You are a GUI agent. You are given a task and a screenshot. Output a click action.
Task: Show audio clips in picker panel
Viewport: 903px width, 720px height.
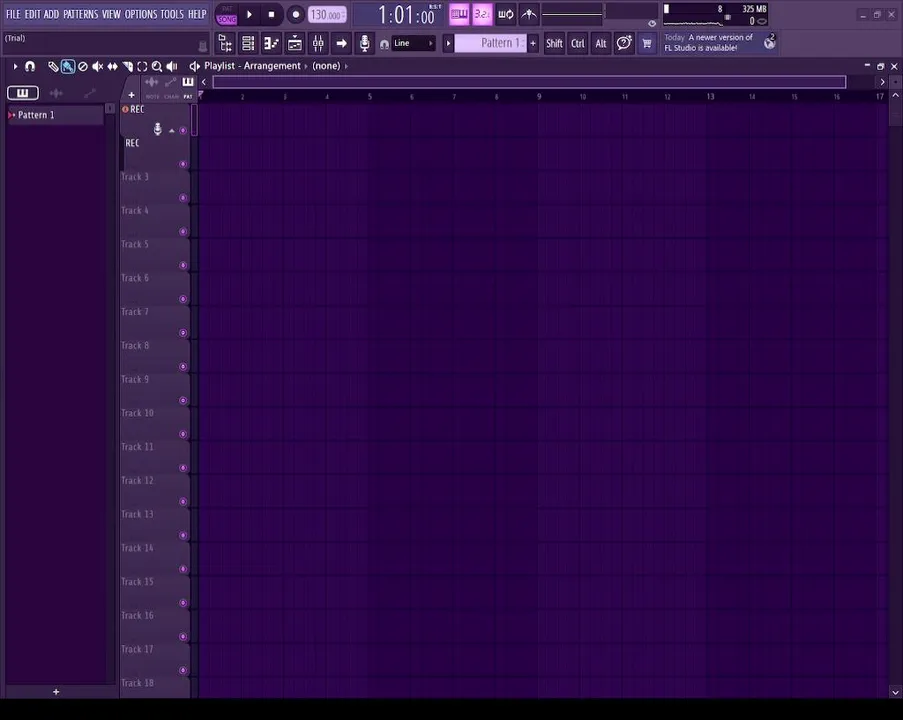[56, 93]
